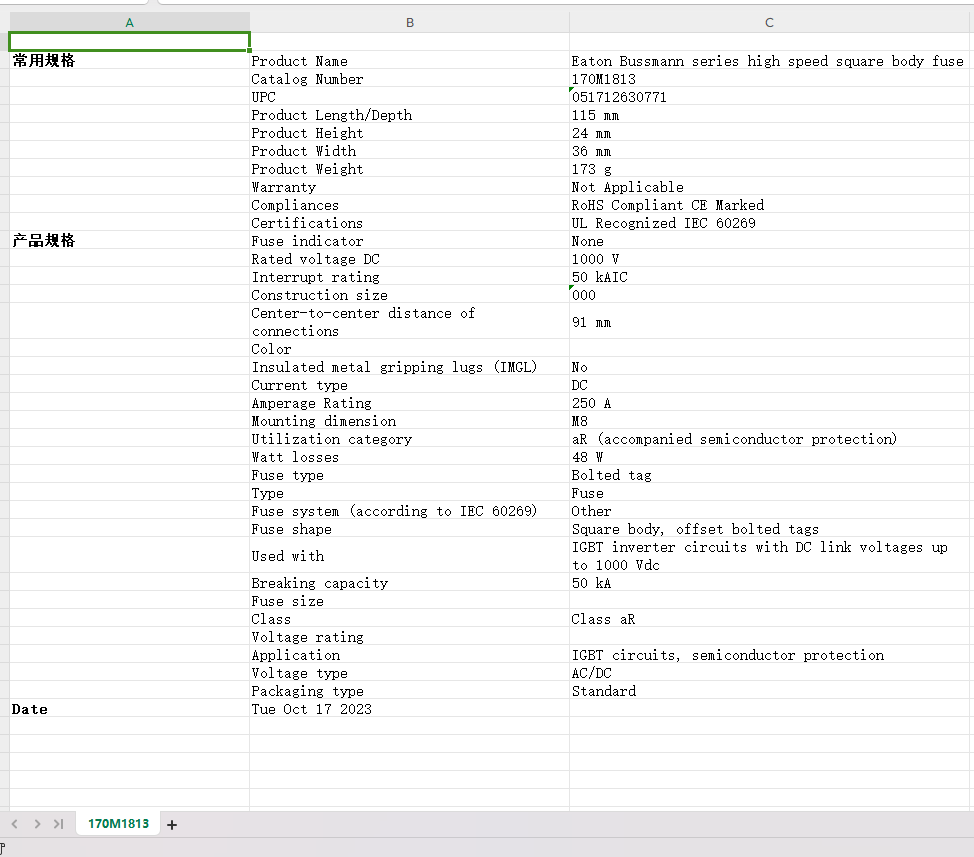Select the 'Voltage rating' cell
The height and width of the screenshot is (857, 974).
pos(409,637)
